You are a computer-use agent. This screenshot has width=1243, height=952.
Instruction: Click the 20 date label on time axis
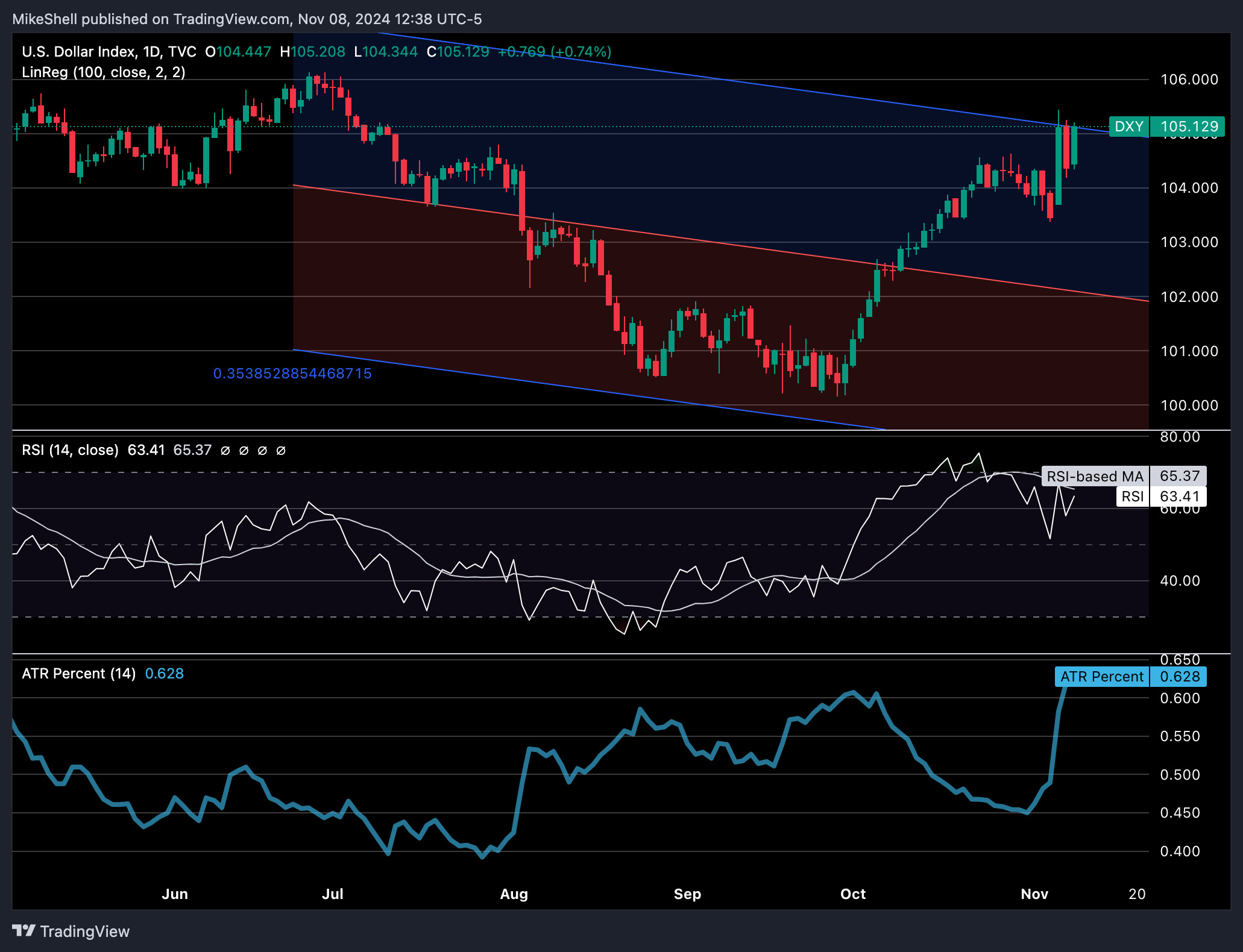coord(1137,894)
